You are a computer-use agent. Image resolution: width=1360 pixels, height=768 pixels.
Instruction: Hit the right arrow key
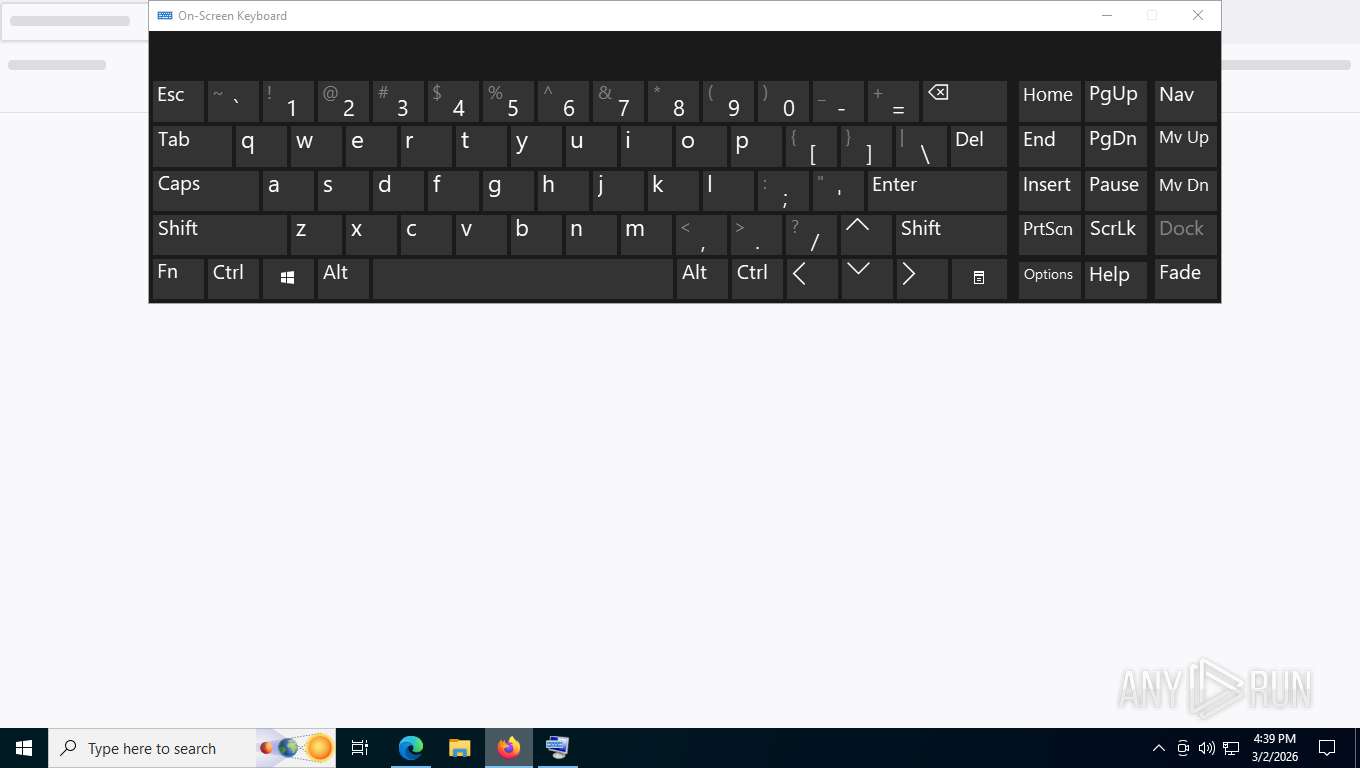click(x=922, y=278)
